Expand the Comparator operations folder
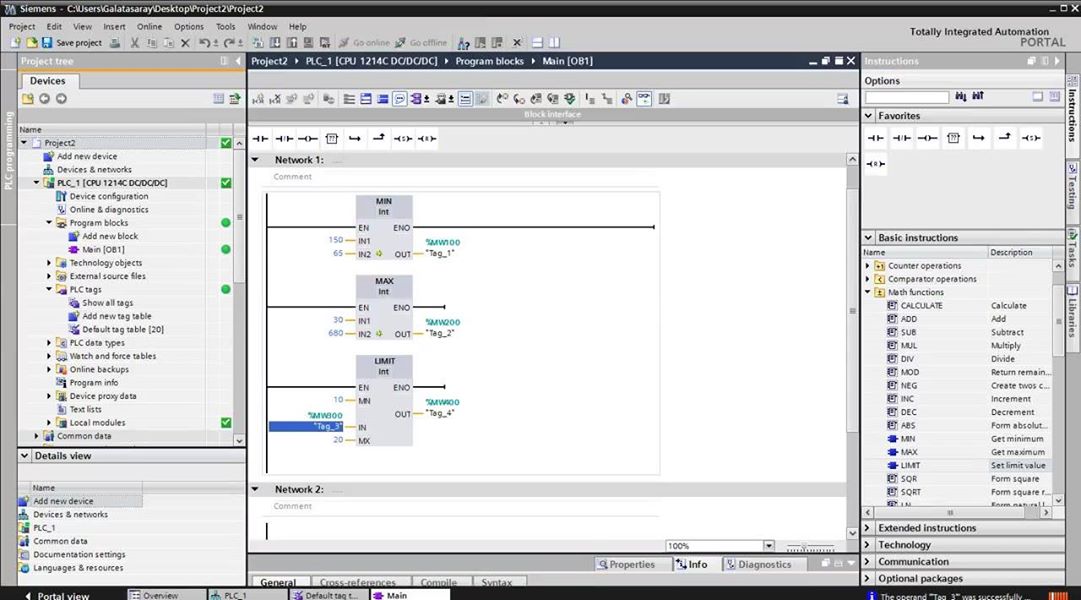Image resolution: width=1081 pixels, height=600 pixels. coord(868,279)
